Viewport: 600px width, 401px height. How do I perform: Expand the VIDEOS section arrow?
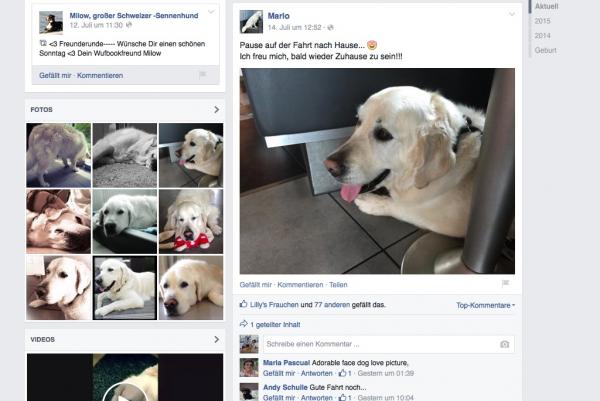(217, 339)
